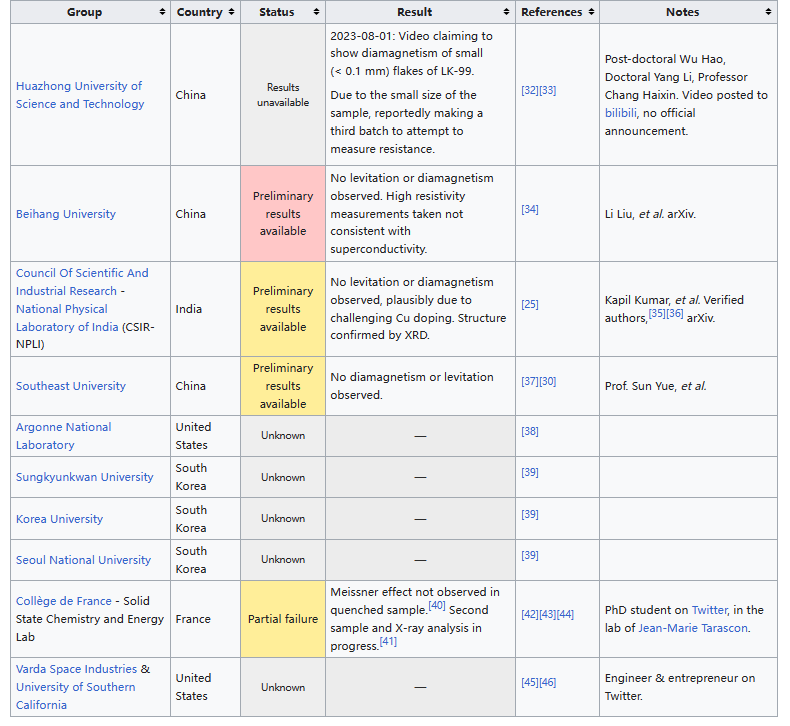Sort table by Notes column arrows
The width and height of the screenshot is (790, 726).
(768, 12)
